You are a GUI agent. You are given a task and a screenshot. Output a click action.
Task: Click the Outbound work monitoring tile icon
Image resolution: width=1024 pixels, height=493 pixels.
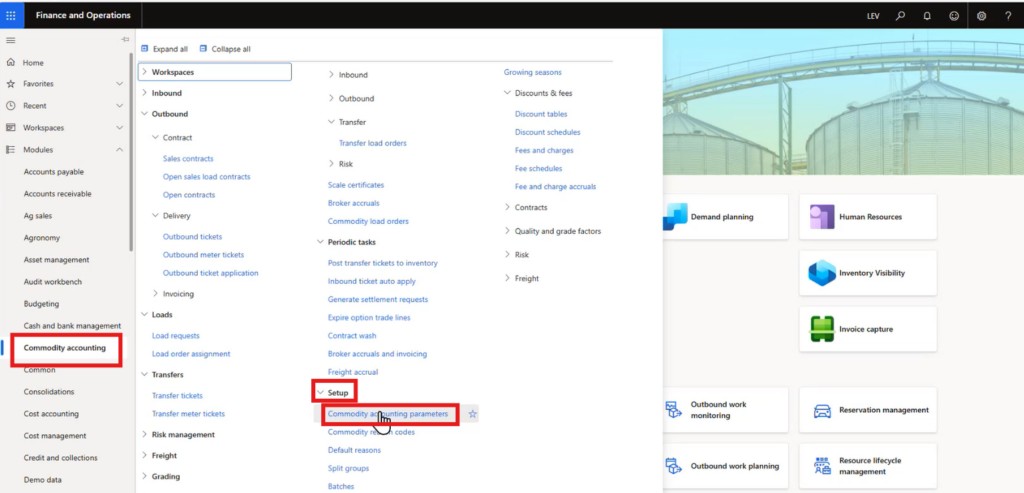click(674, 410)
